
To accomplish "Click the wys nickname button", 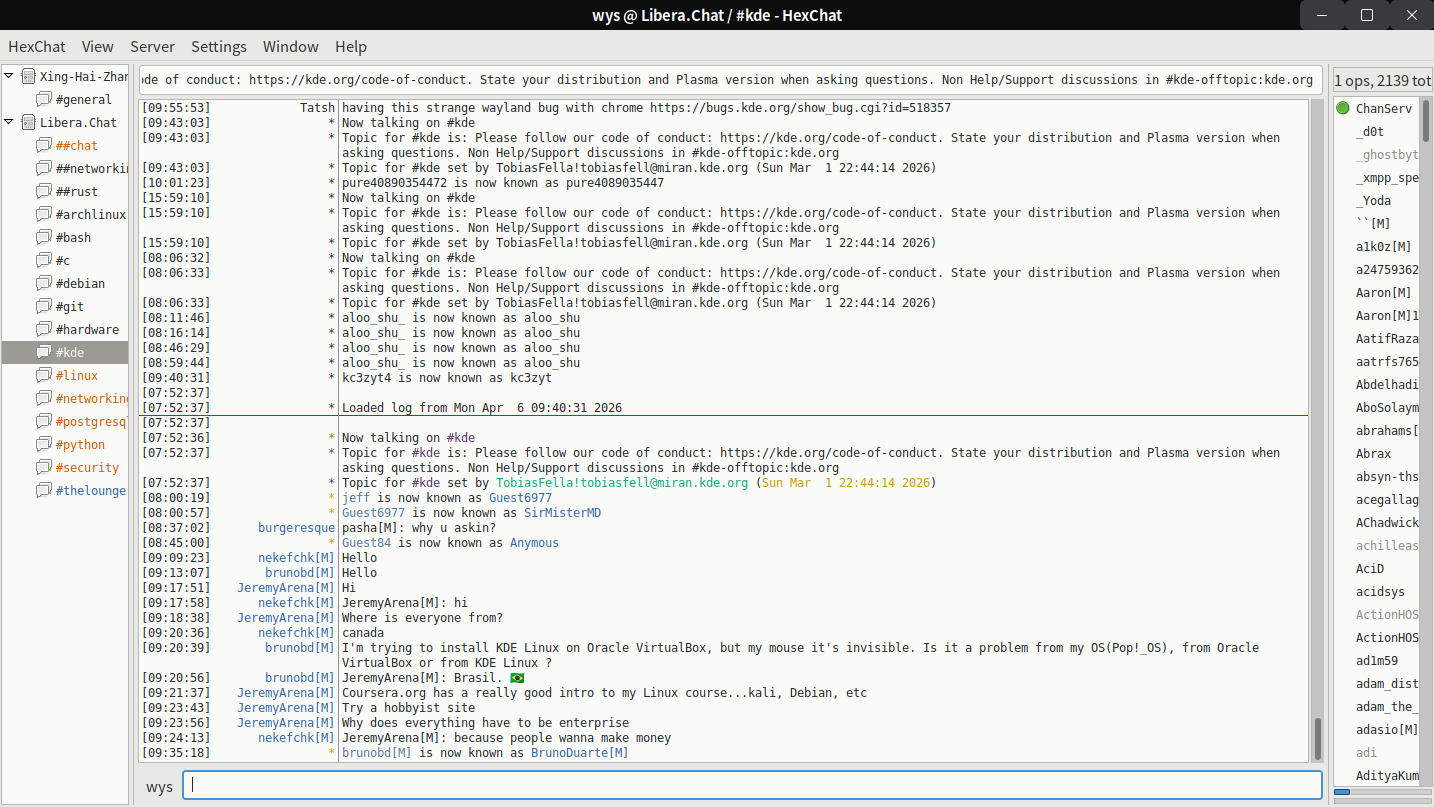I will pos(159,786).
